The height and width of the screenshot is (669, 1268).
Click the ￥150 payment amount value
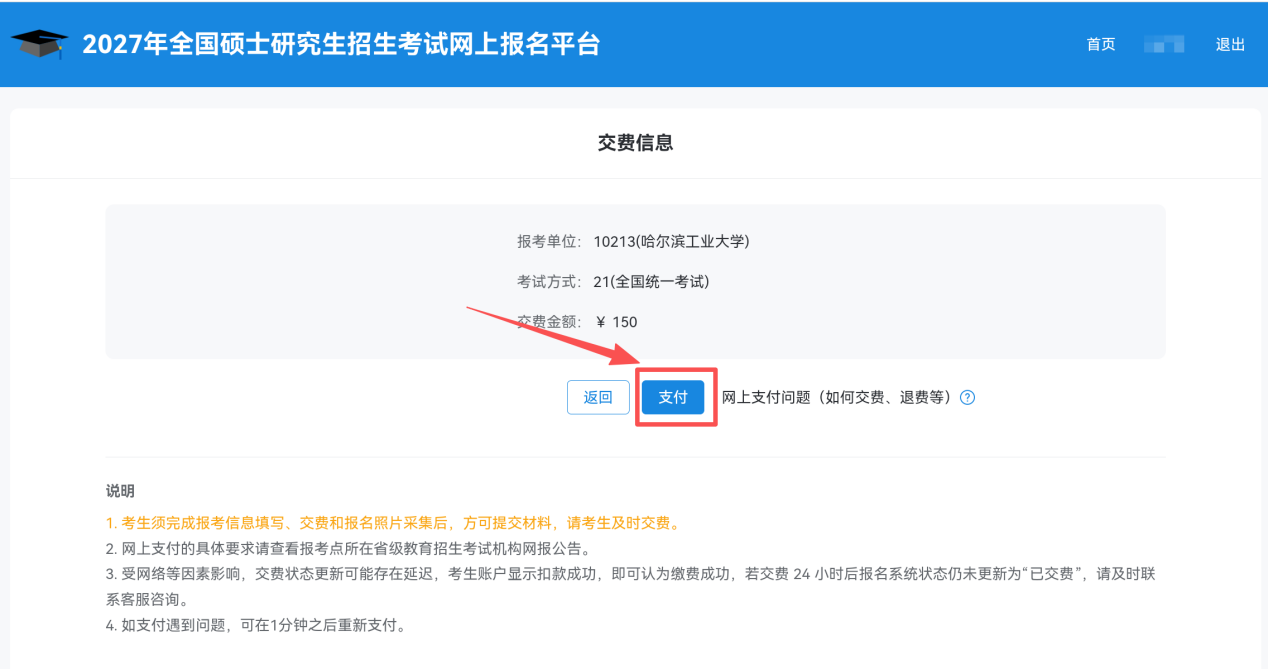pos(615,322)
